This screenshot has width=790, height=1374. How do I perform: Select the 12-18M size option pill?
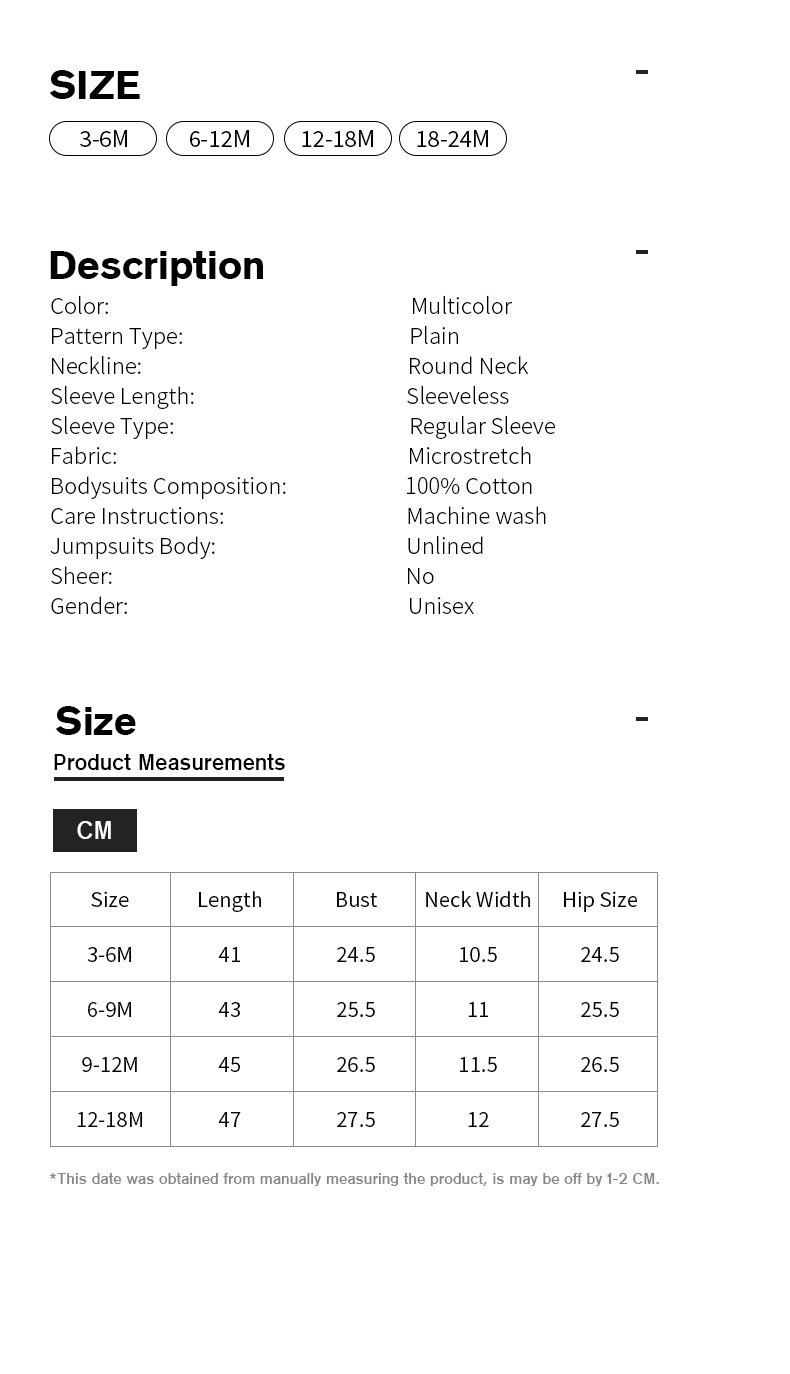pos(338,139)
